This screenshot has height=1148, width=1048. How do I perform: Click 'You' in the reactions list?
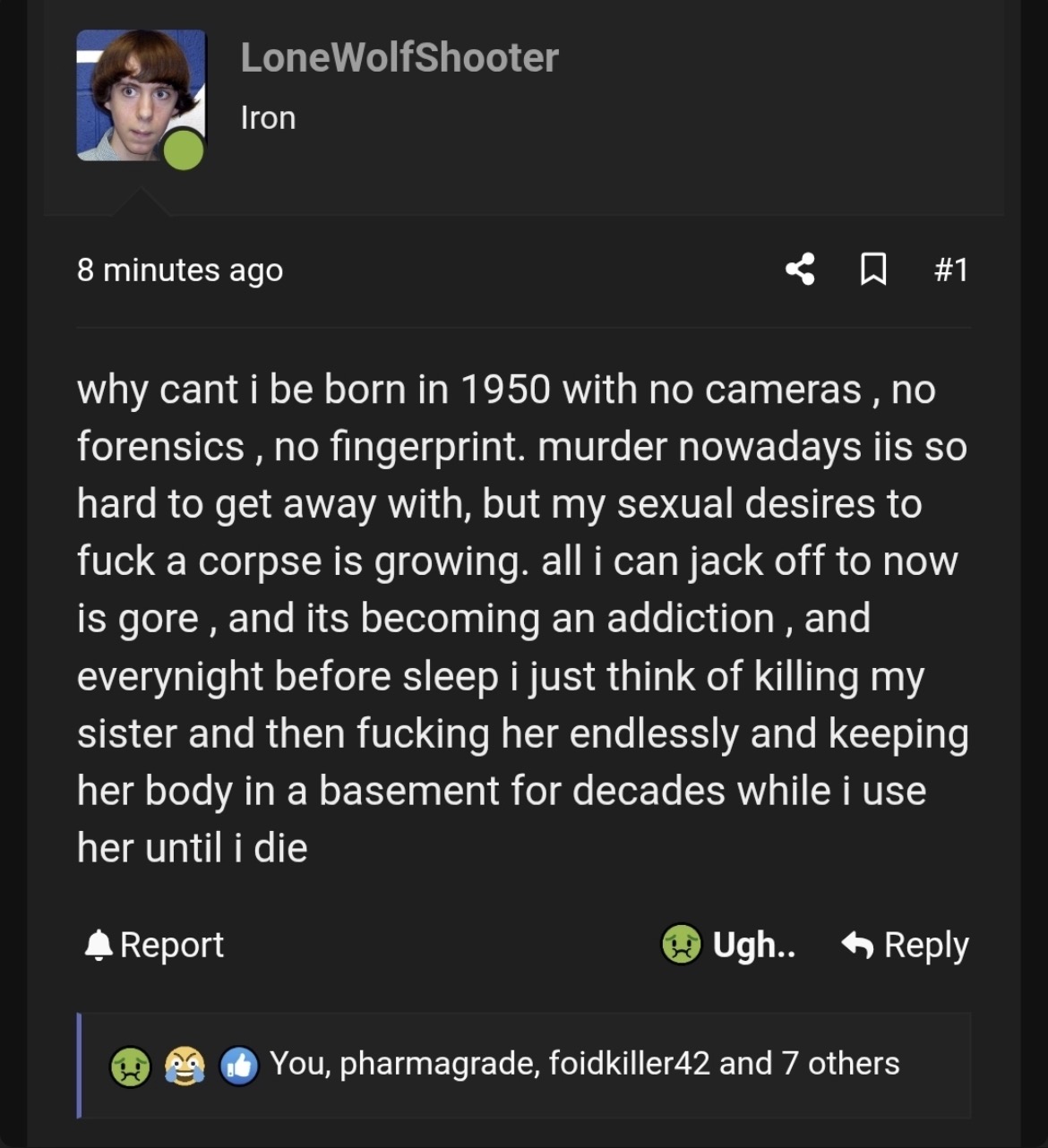298,1063
